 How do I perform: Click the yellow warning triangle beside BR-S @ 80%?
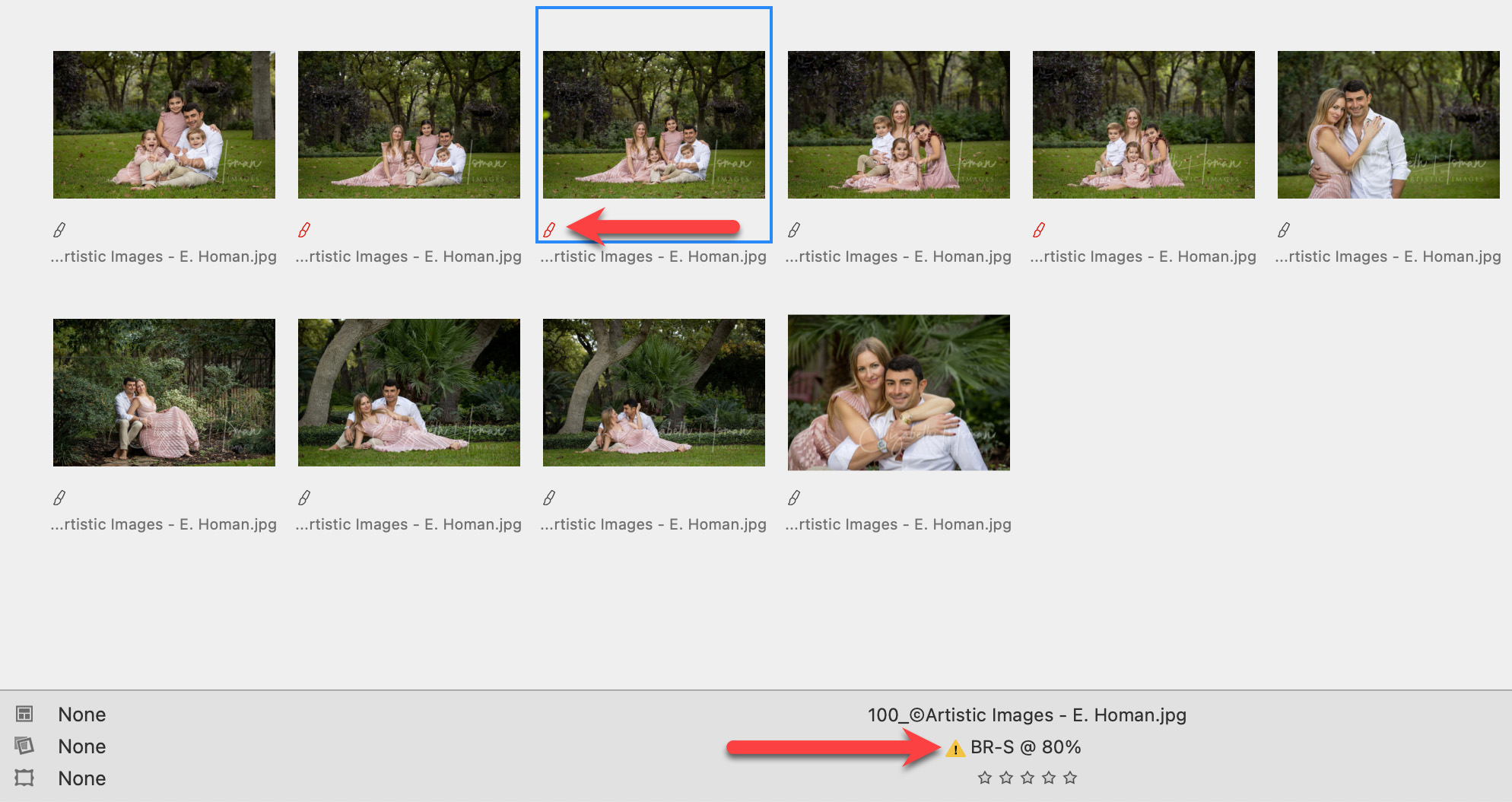[x=955, y=749]
